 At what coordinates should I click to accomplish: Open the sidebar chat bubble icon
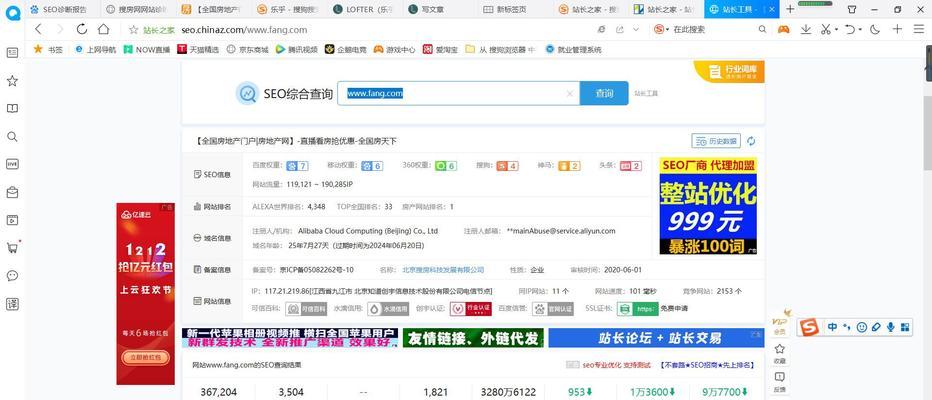12,276
